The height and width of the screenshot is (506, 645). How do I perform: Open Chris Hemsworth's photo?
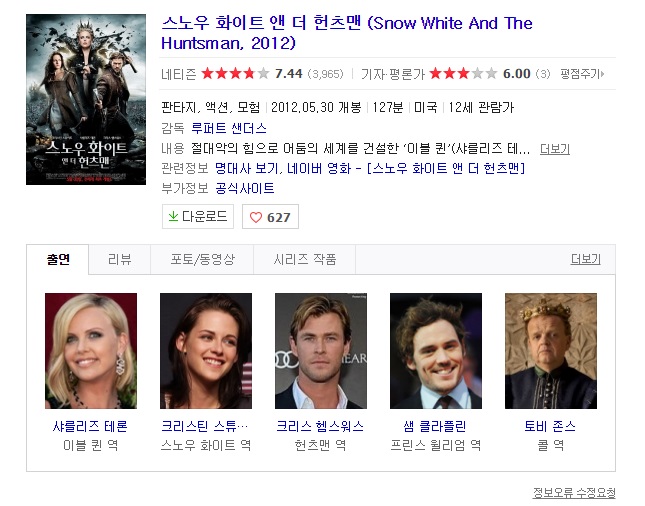(321, 350)
